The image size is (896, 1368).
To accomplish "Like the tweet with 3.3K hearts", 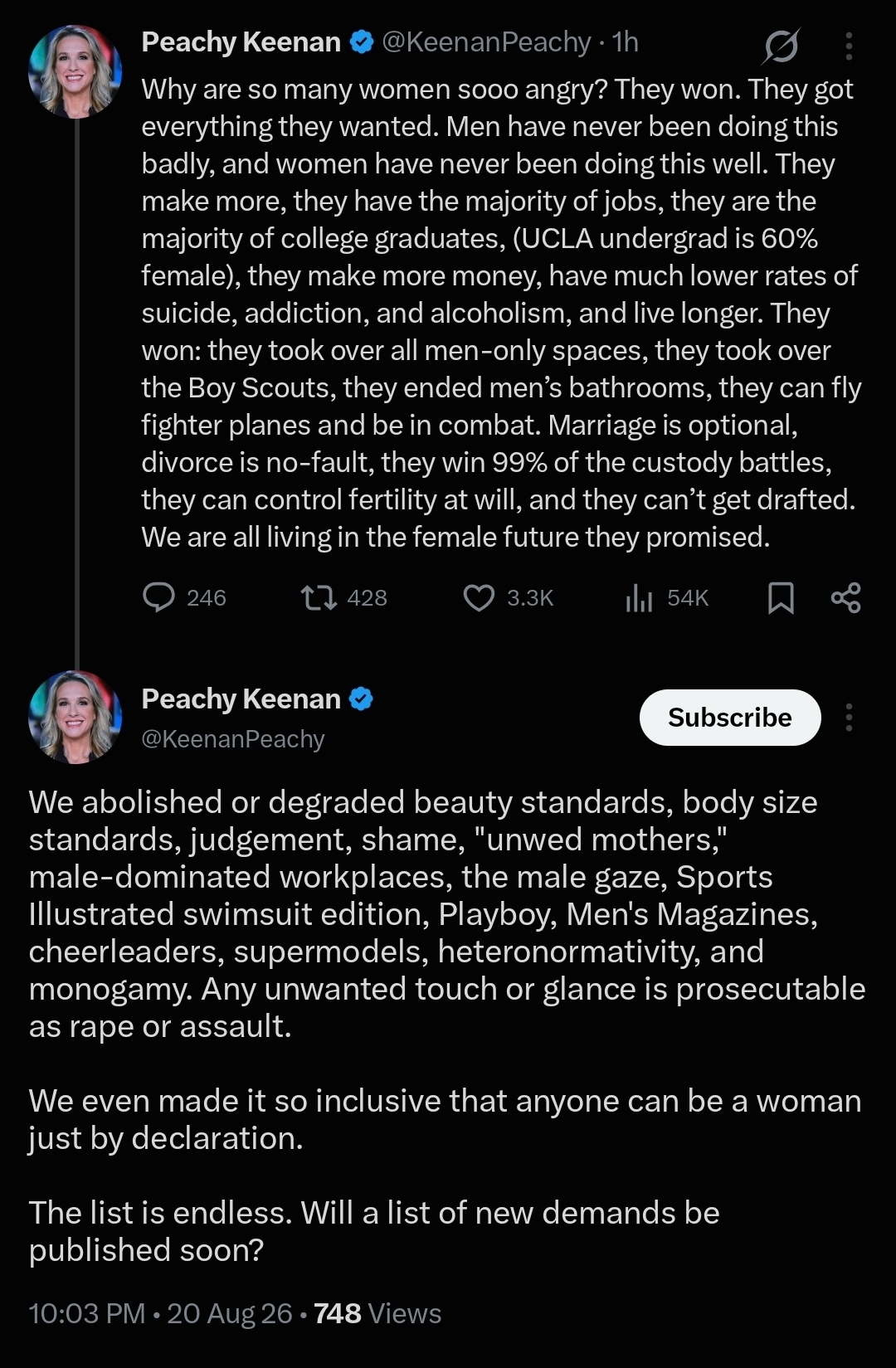I will [479, 597].
